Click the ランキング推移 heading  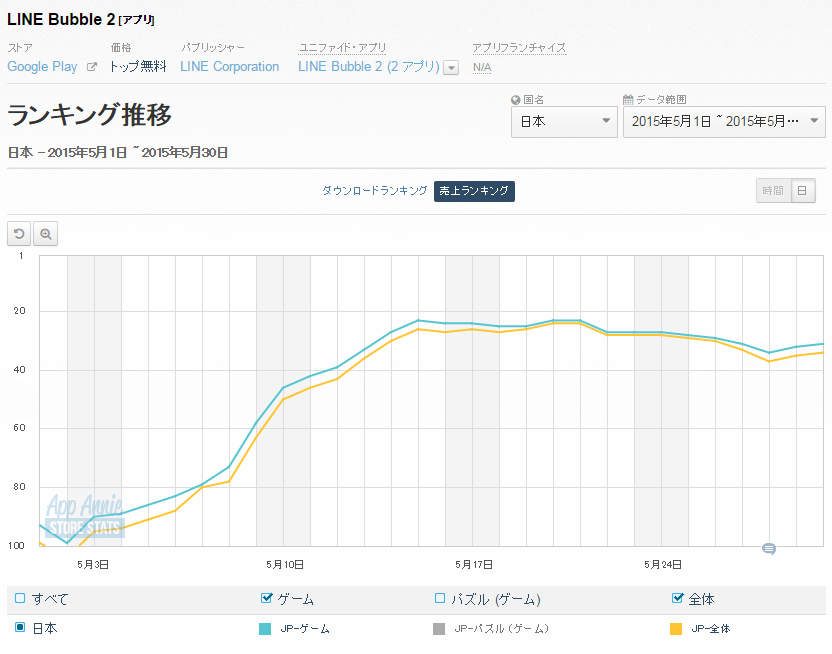coord(90,115)
